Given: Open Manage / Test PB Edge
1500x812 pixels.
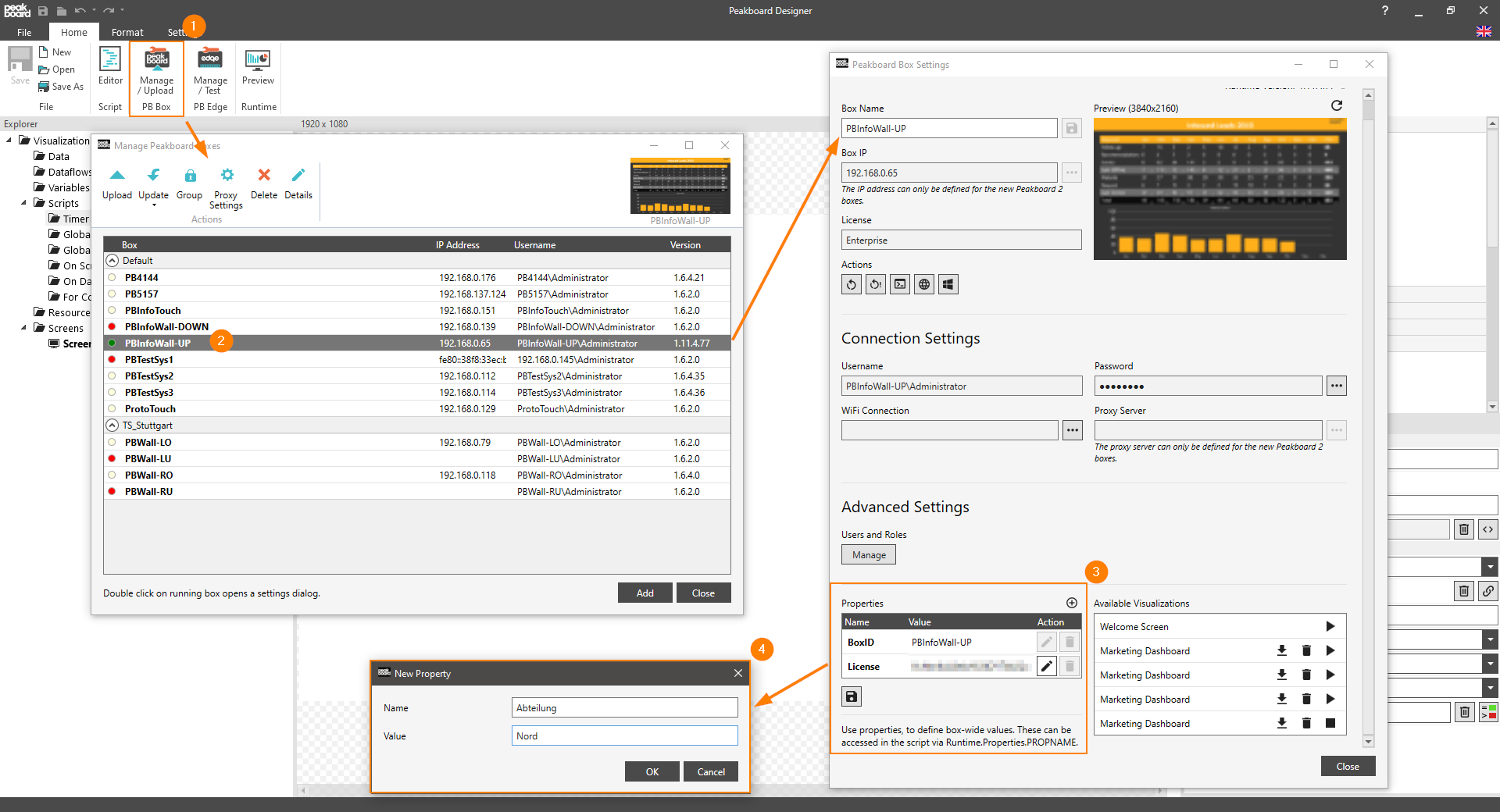Looking at the screenshot, I should 210,71.
